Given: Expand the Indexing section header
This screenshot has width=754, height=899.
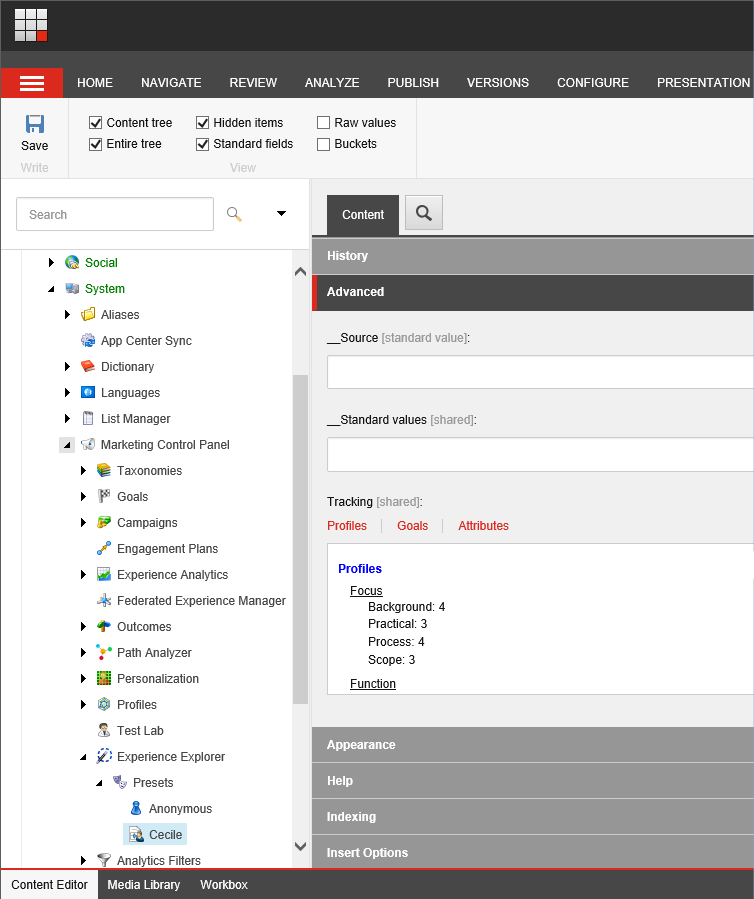Looking at the screenshot, I should [533, 816].
